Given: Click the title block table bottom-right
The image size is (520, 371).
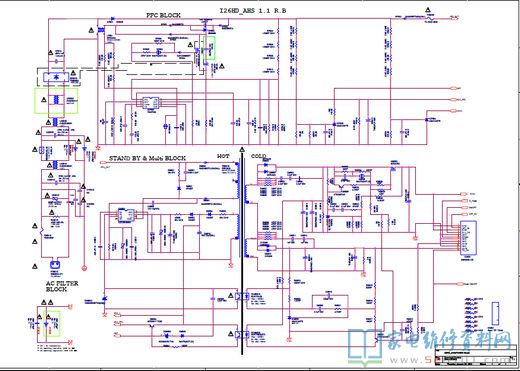Looking at the screenshot, I should (x=475, y=358).
